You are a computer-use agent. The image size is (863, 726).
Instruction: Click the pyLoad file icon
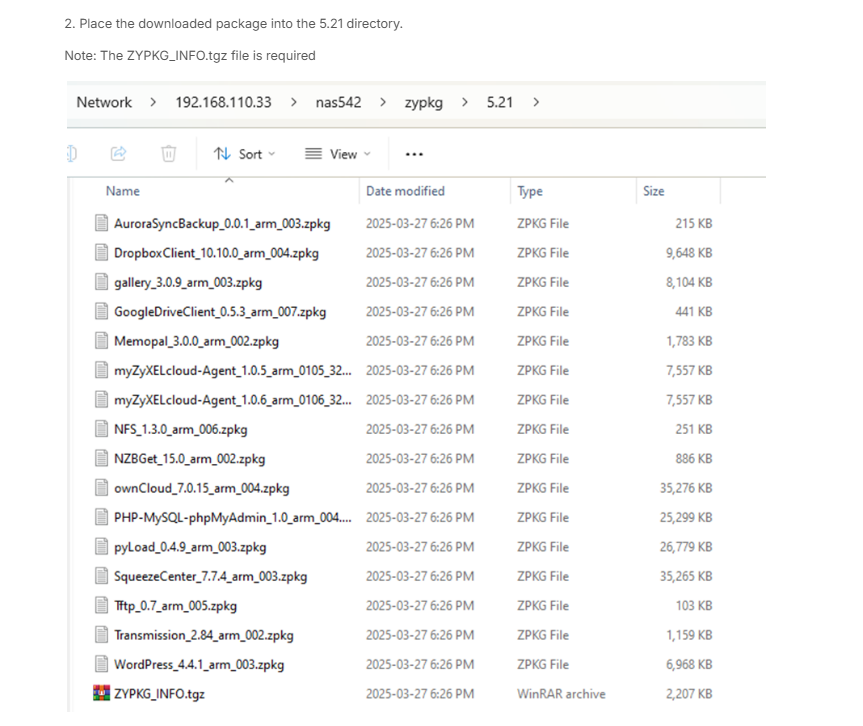point(101,547)
